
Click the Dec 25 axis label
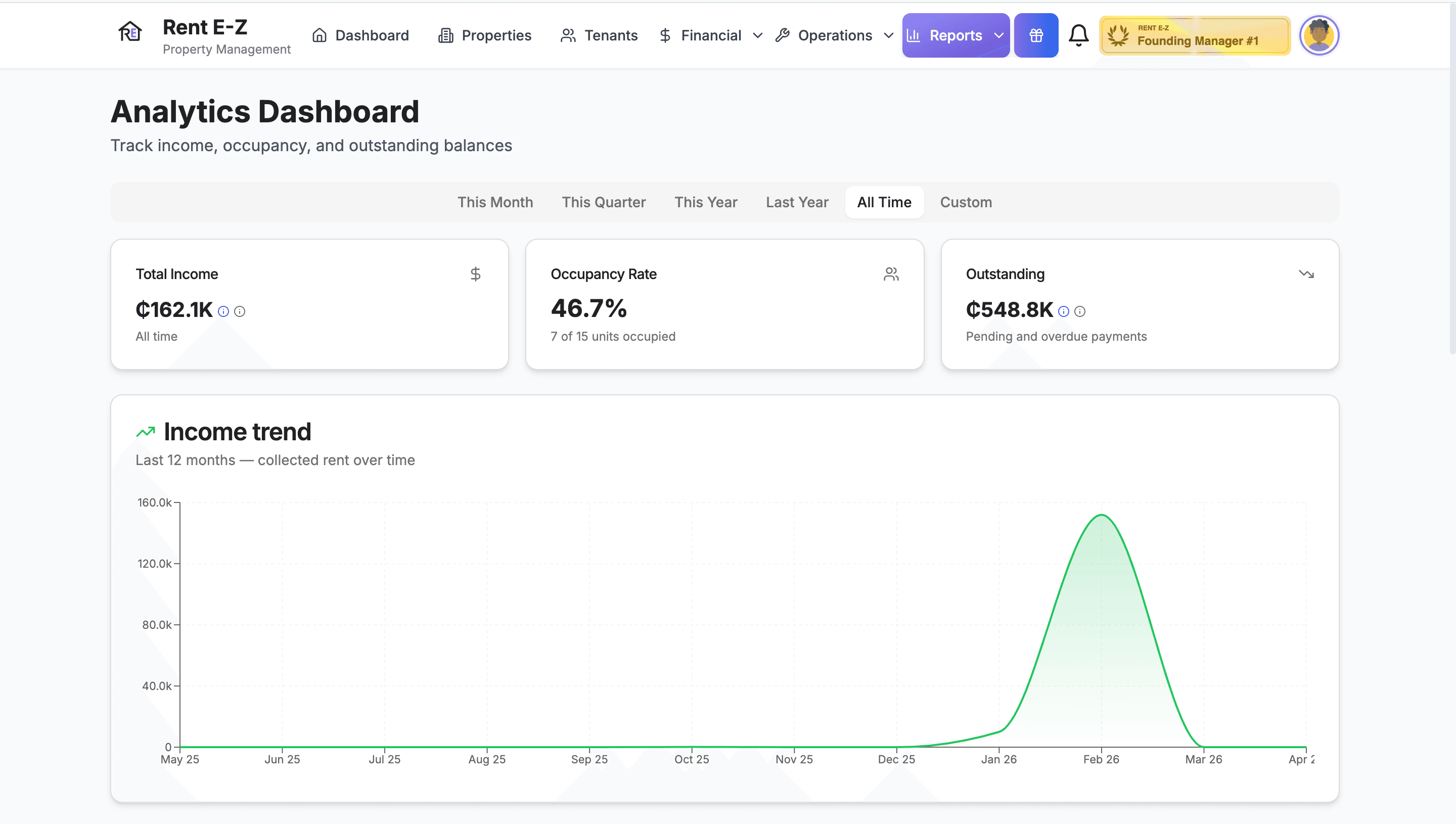pyautogui.click(x=896, y=759)
